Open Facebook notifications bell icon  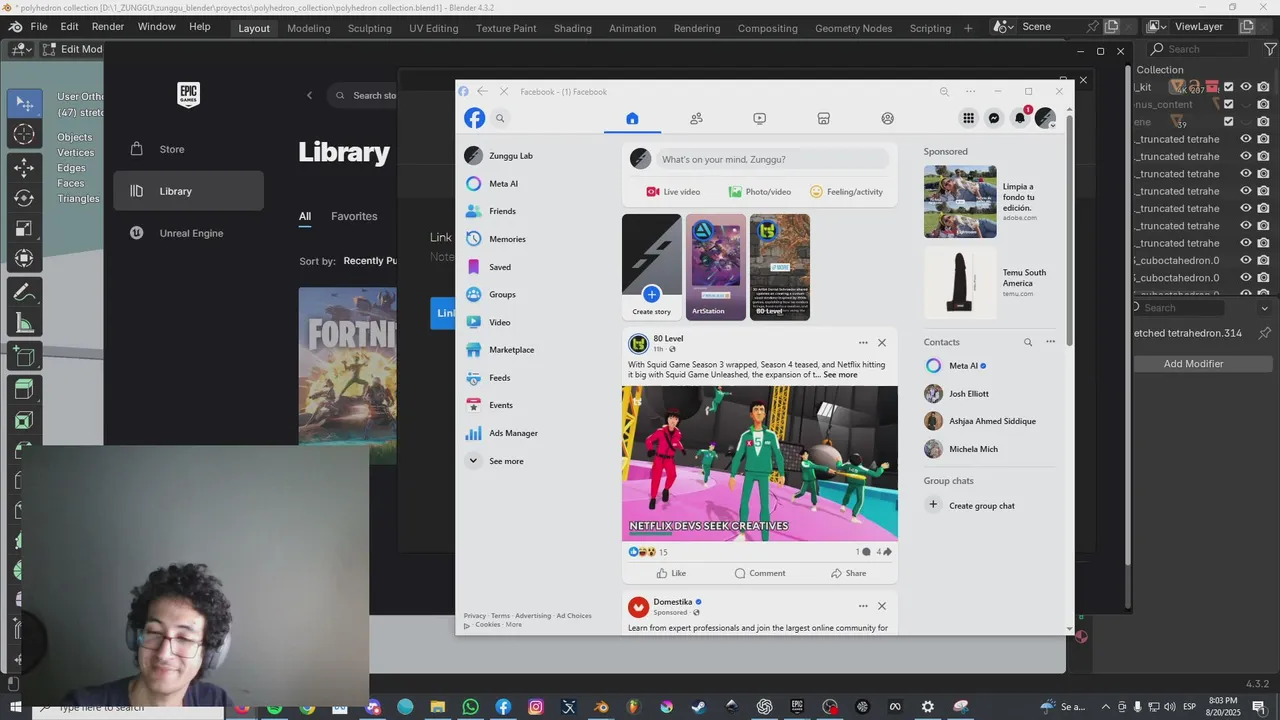(x=1020, y=118)
